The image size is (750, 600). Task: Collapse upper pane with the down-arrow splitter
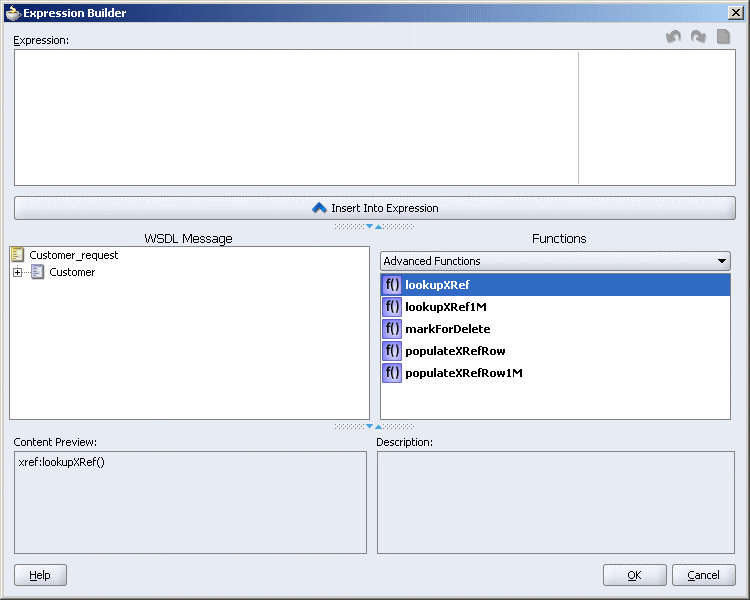[x=369, y=226]
